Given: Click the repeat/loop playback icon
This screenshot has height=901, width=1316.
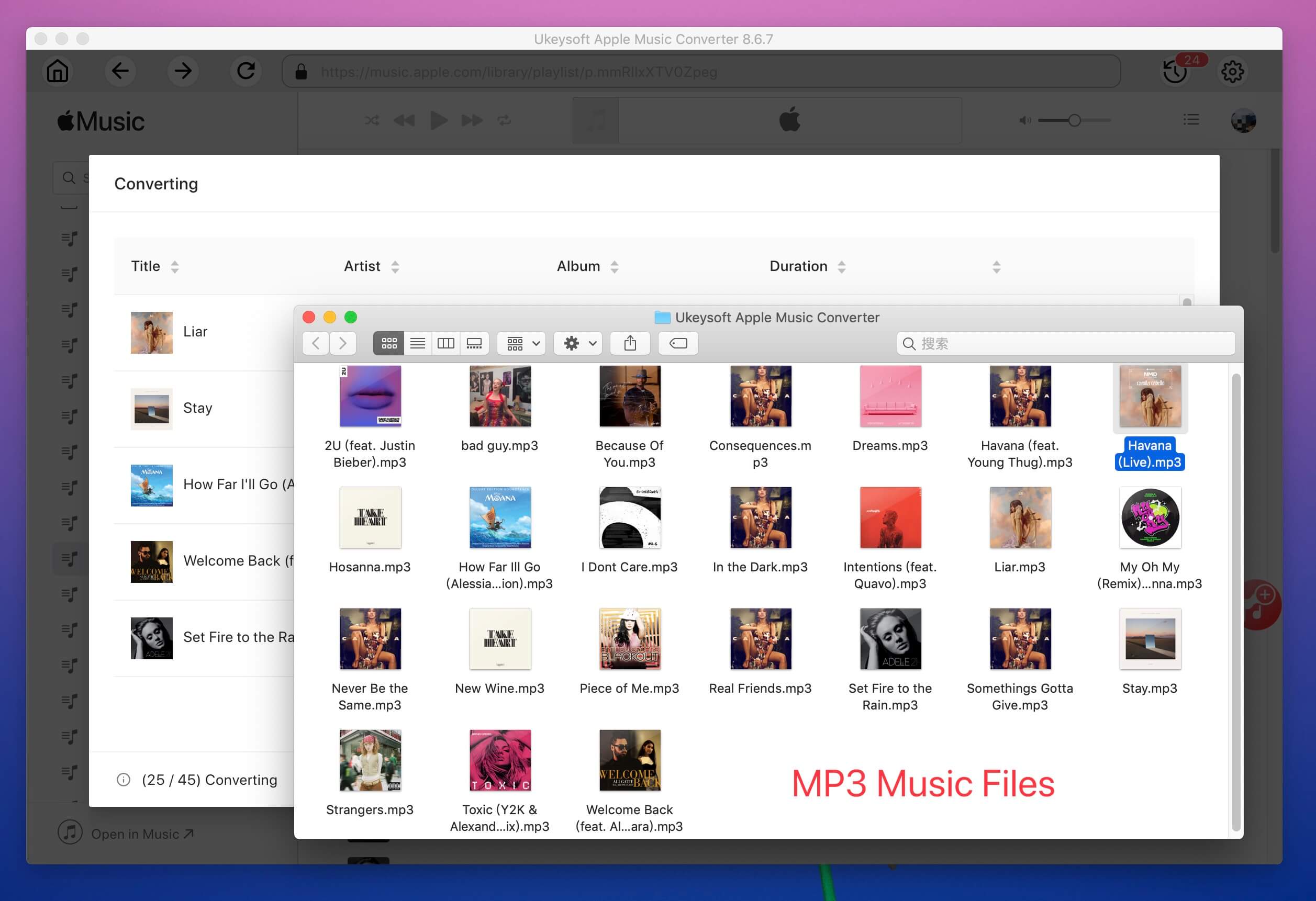Looking at the screenshot, I should tap(505, 120).
